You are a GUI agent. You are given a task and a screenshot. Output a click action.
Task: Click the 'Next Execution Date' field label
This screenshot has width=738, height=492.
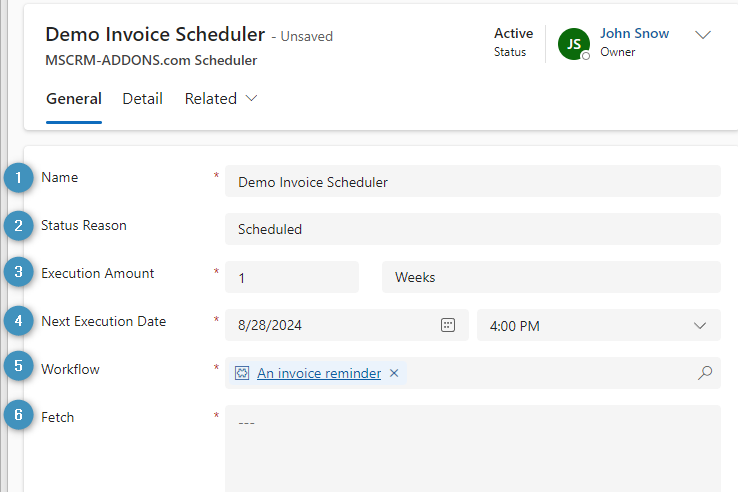(x=104, y=321)
